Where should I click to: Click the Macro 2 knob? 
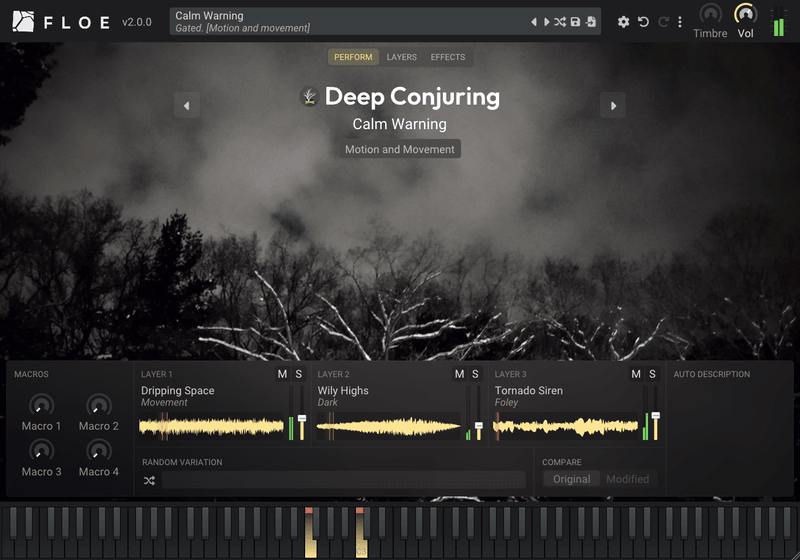tap(99, 405)
